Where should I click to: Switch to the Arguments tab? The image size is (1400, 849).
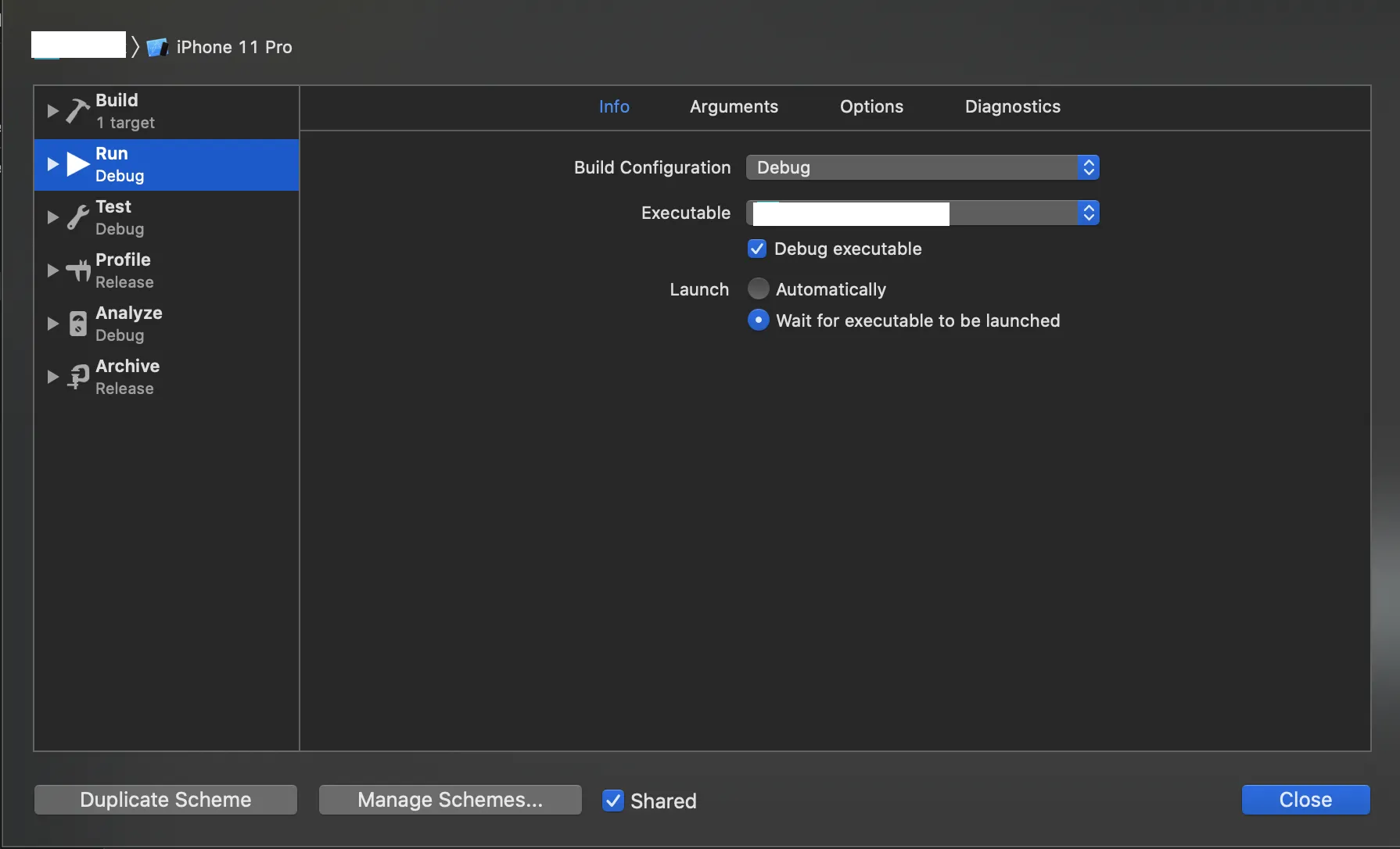pyautogui.click(x=734, y=107)
